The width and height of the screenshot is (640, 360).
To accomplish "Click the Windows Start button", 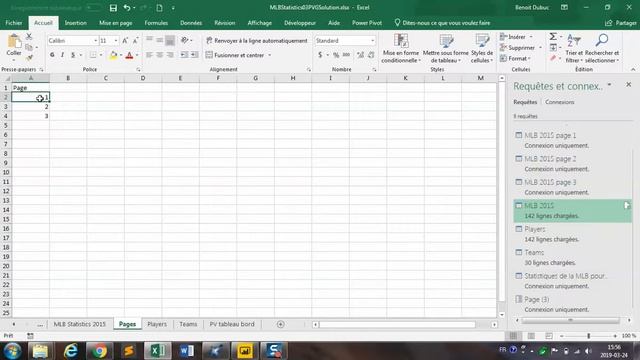I will coord(12,351).
